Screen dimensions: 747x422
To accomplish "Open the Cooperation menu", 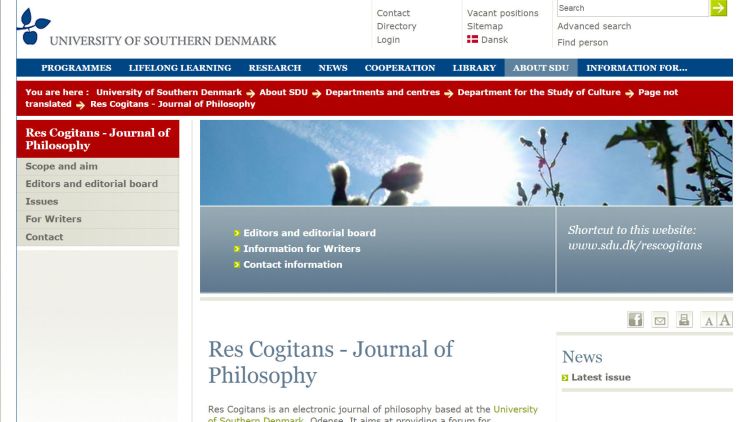I will tap(400, 68).
